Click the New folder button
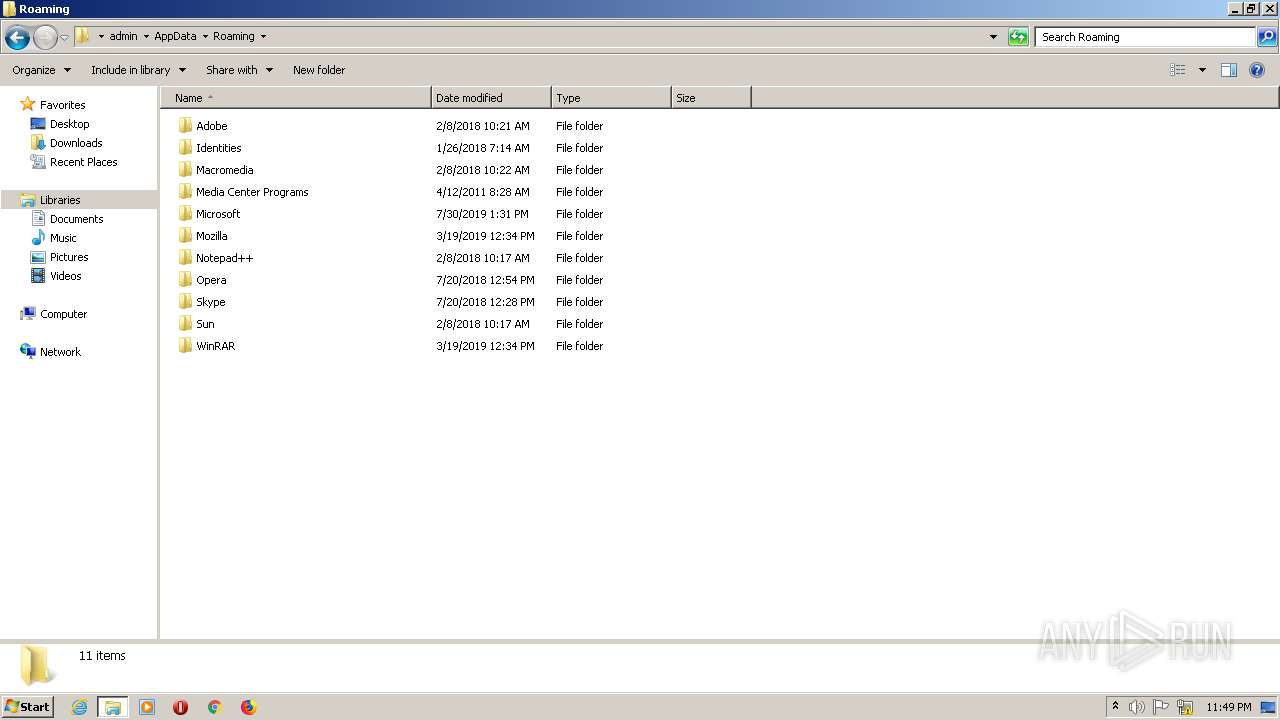 tap(319, 70)
